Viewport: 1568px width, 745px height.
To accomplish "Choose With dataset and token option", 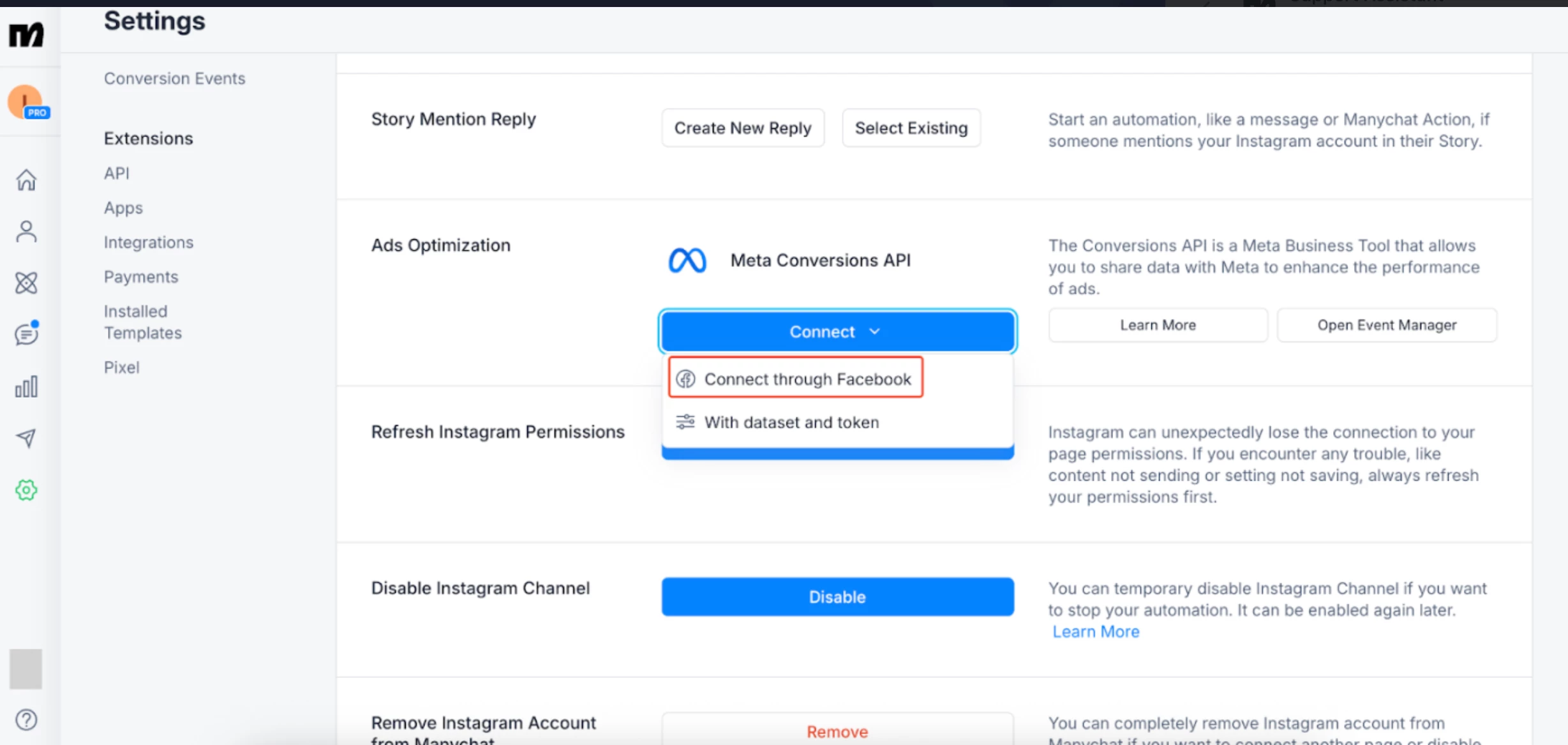I will [791, 422].
